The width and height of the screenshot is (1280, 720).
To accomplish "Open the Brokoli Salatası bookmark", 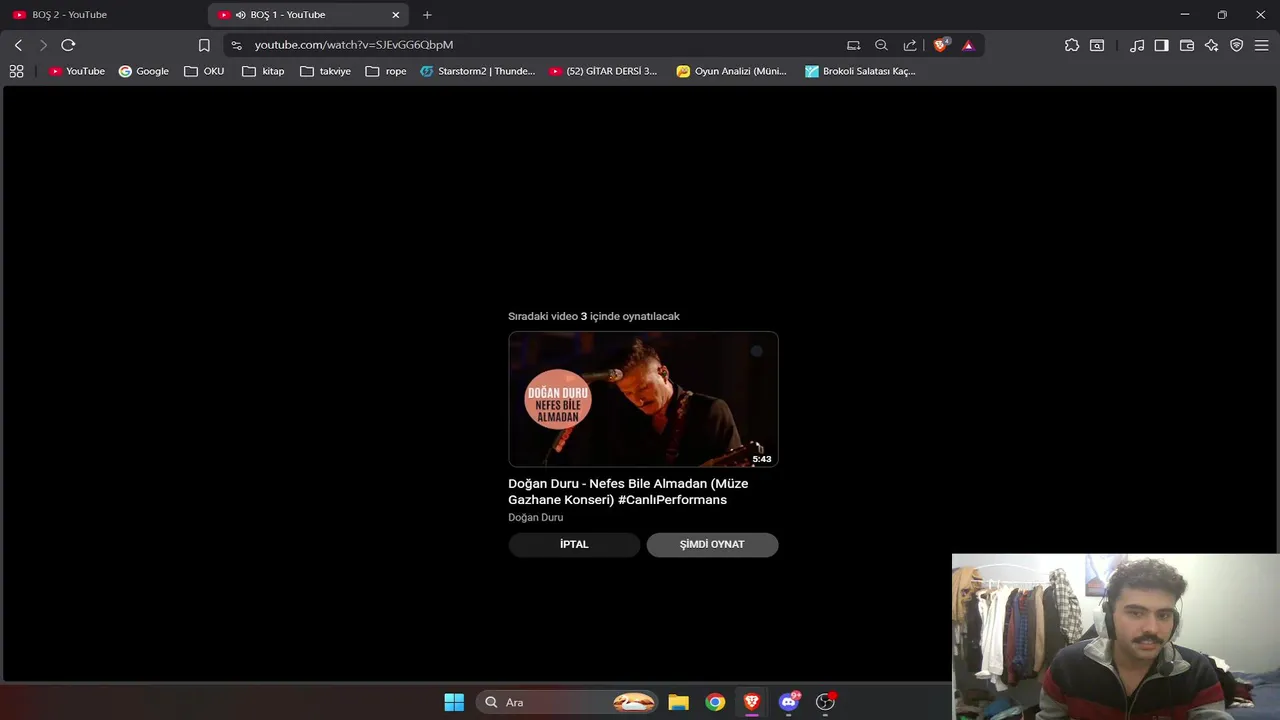I will click(860, 71).
